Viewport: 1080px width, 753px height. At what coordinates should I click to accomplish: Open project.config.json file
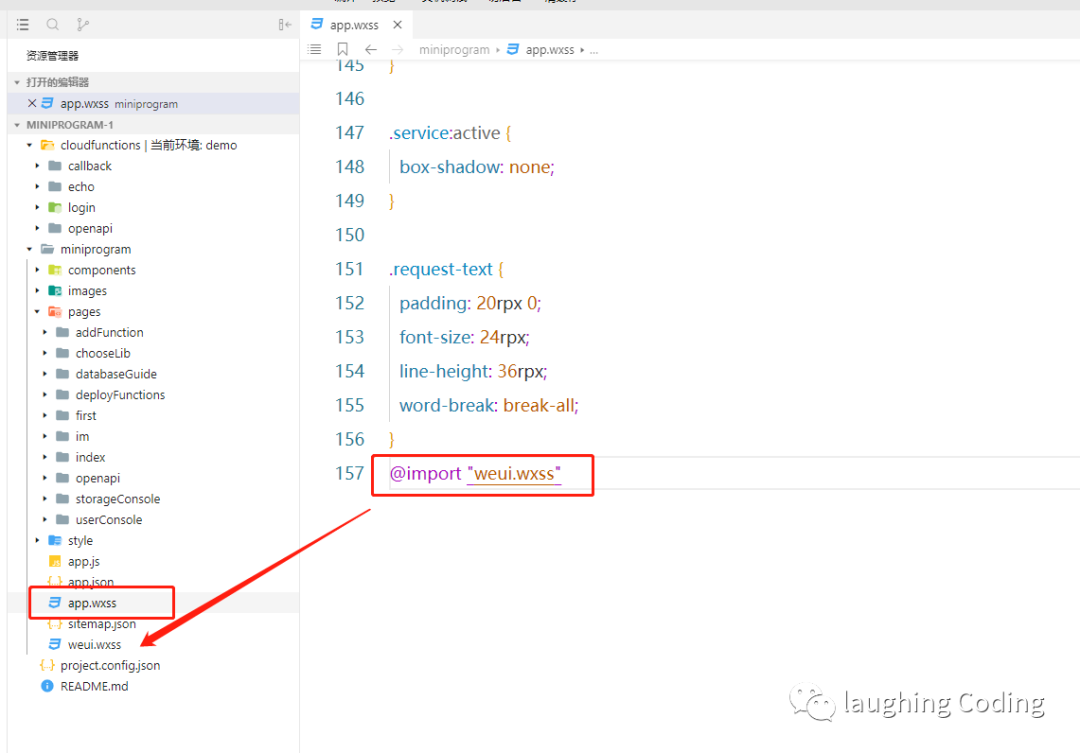tap(110, 666)
